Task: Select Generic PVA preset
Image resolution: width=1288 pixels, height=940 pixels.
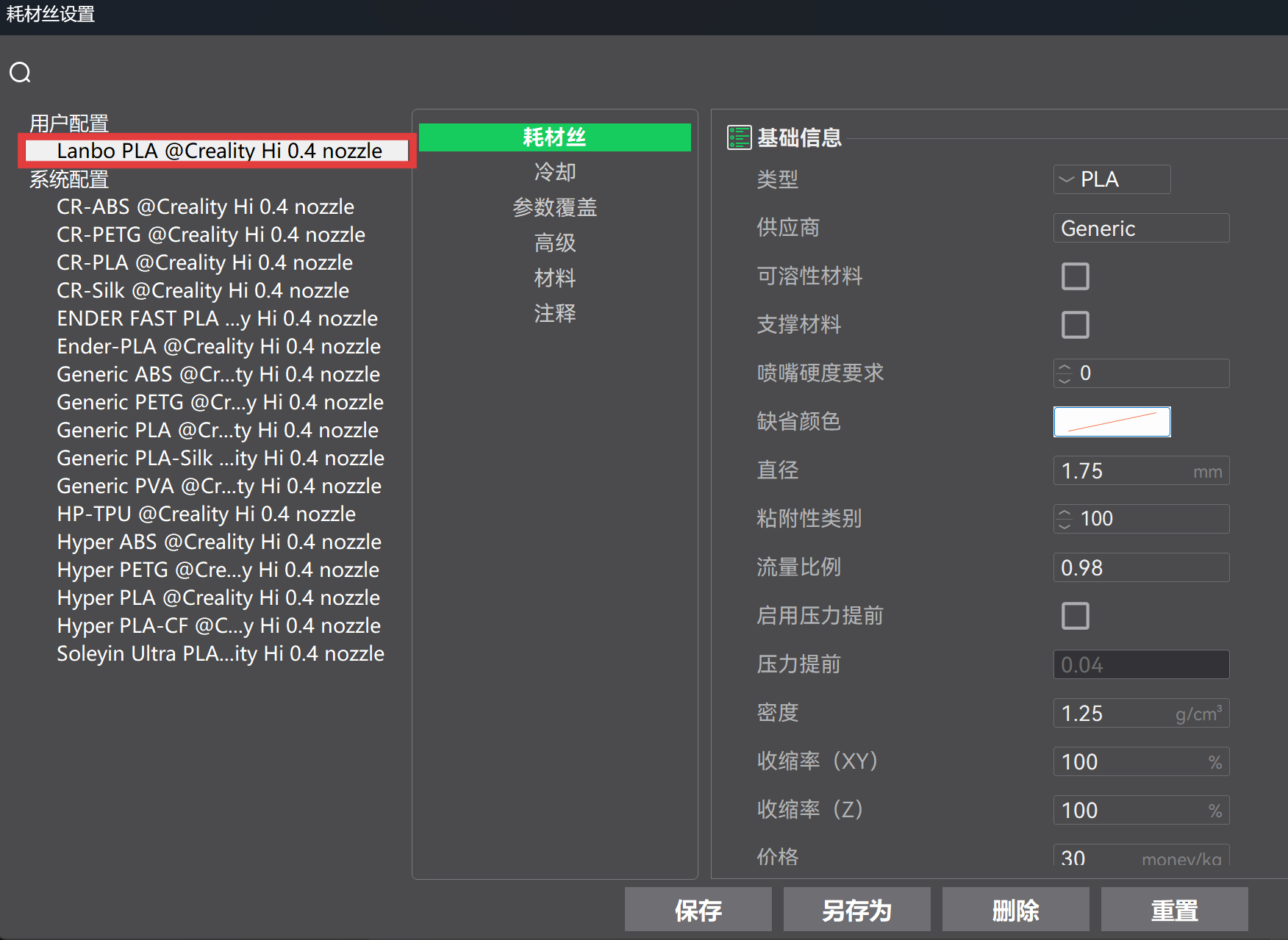Action: click(219, 487)
